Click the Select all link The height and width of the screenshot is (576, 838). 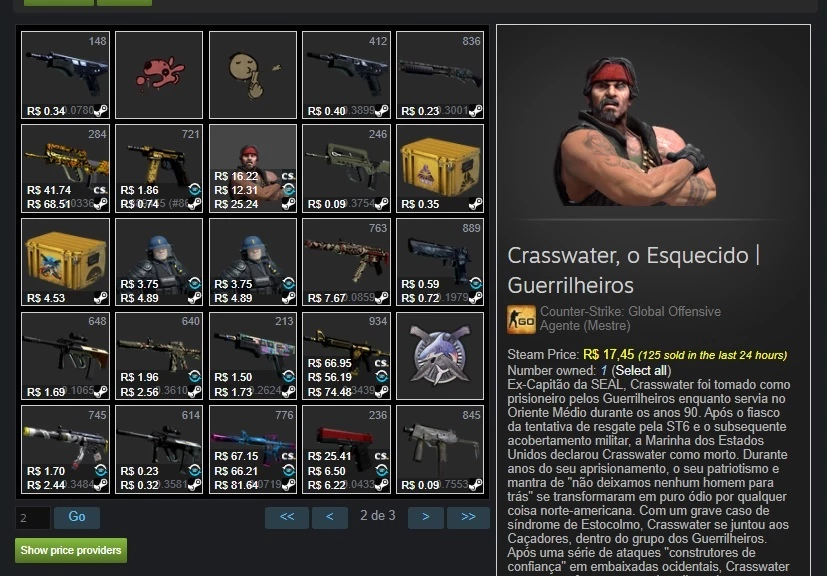pos(641,370)
